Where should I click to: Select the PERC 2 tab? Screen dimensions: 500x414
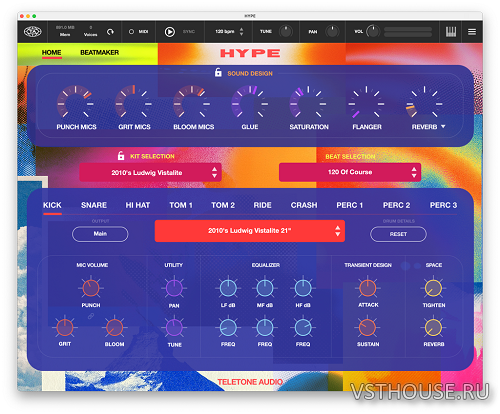click(396, 205)
